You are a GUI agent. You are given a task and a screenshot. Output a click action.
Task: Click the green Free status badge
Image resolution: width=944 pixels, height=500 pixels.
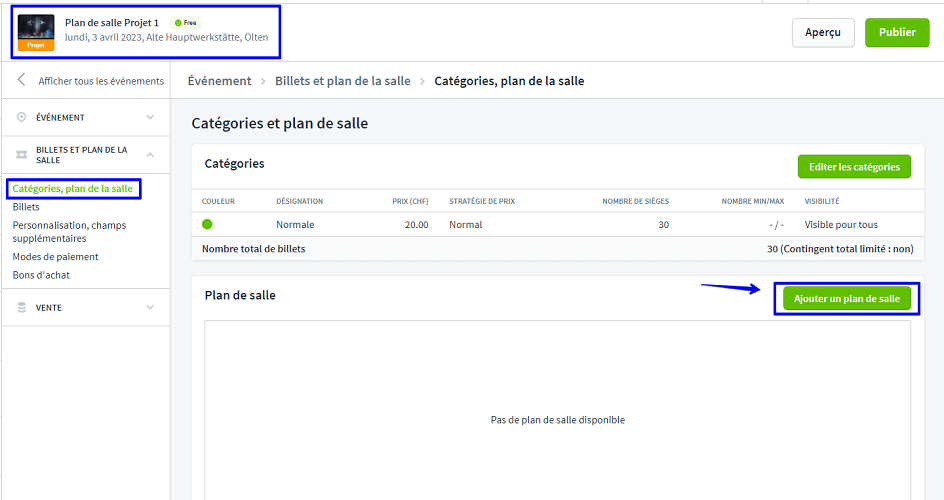click(185, 22)
